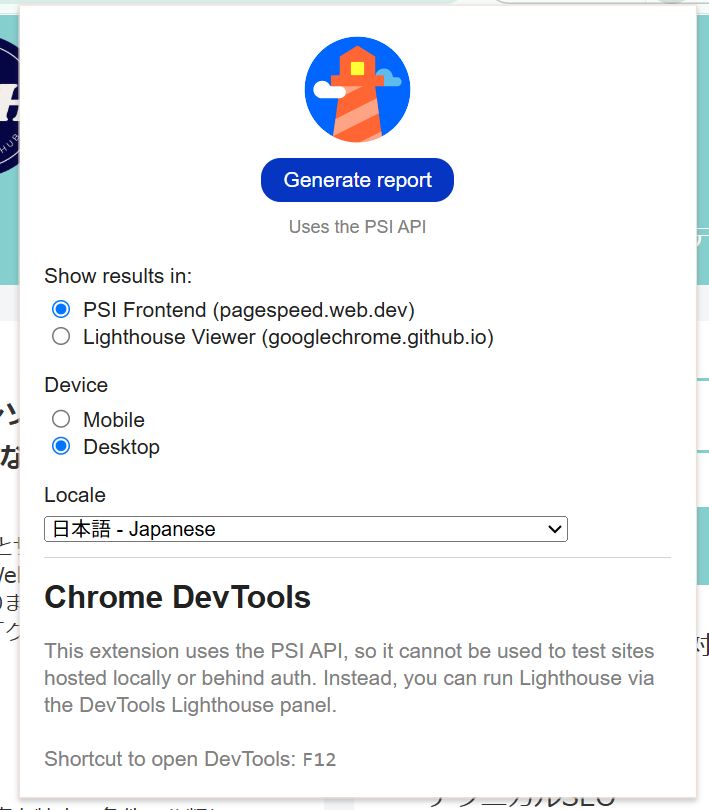Open the Locale dropdown showing Japanese
This screenshot has width=709, height=810.
306,529
